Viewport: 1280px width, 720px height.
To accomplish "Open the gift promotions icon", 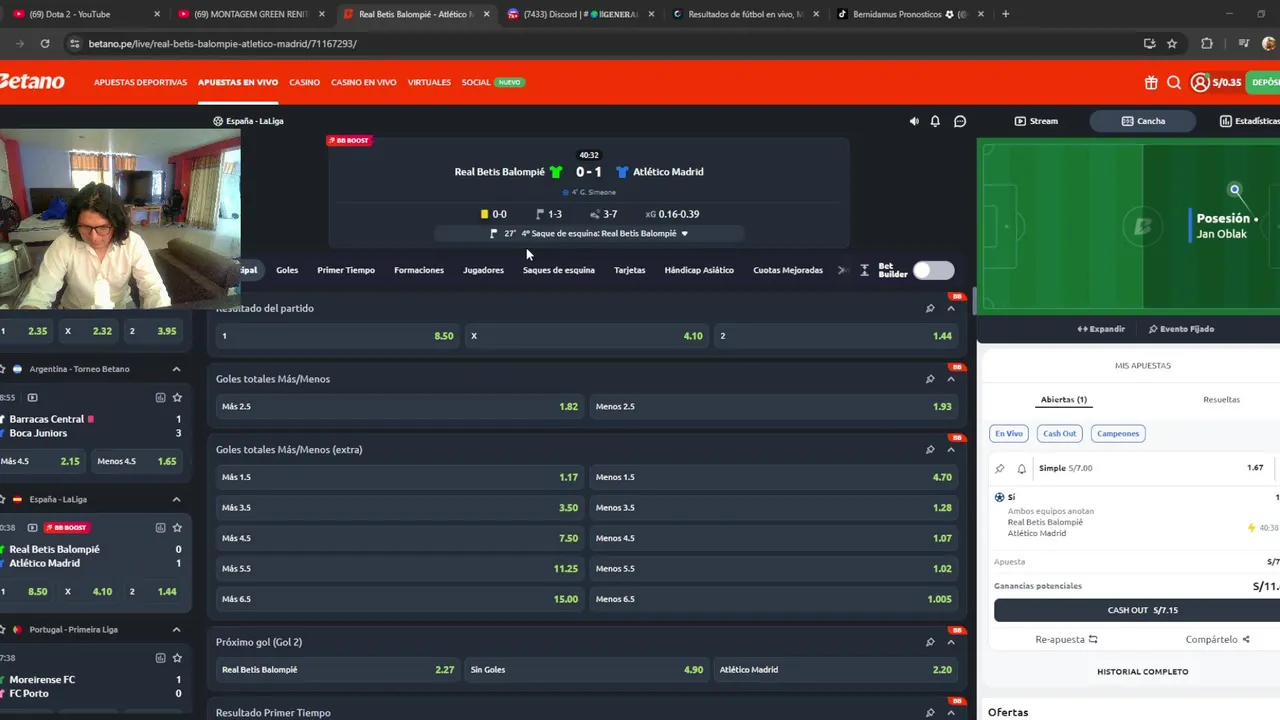I will click(1151, 83).
